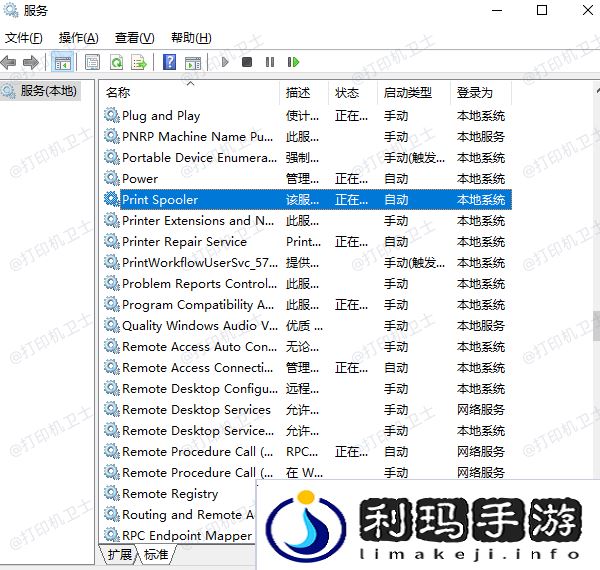Select the Printer Repair Service row
600x570 pixels.
point(307,242)
